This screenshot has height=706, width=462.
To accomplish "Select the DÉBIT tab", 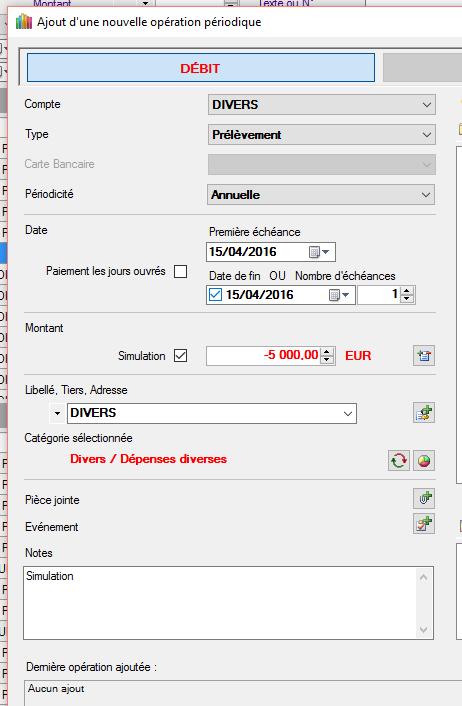I will point(201,68).
